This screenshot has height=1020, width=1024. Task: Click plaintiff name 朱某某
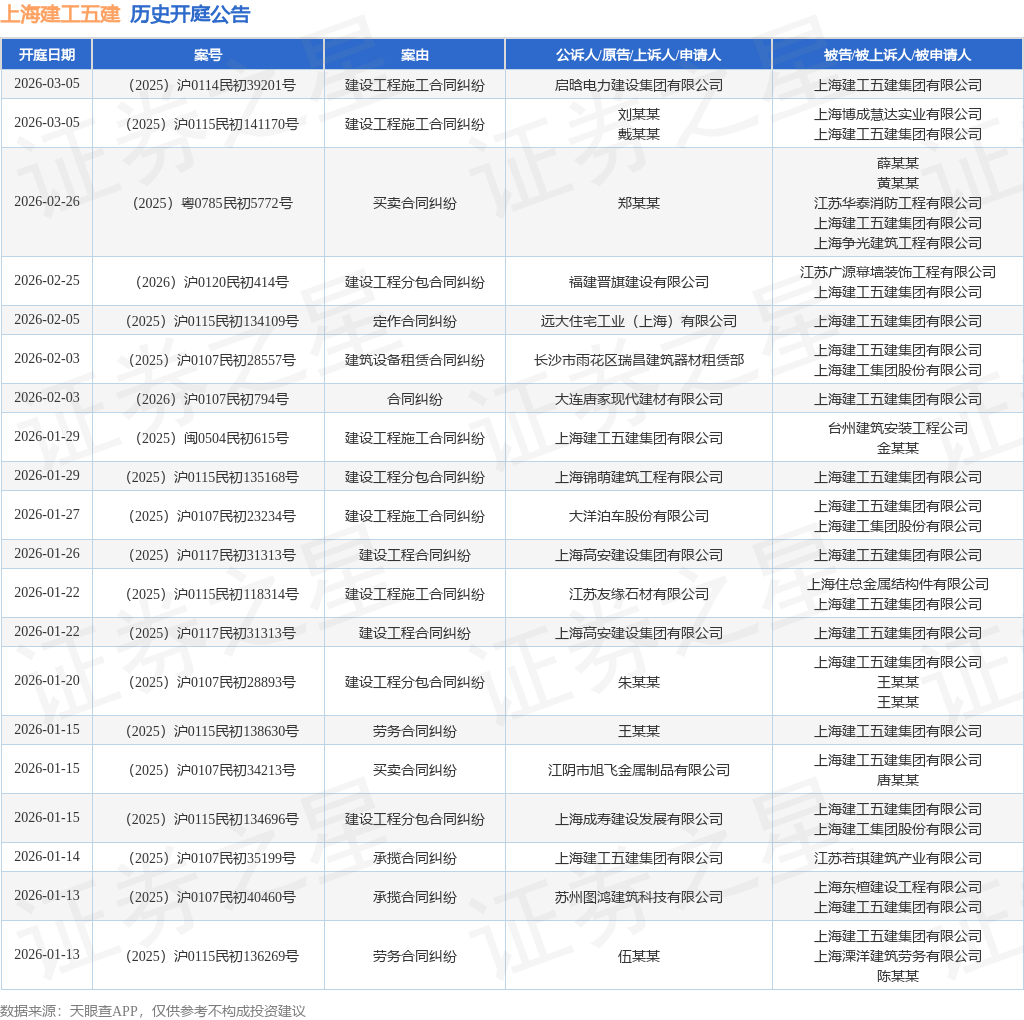[x=639, y=682]
